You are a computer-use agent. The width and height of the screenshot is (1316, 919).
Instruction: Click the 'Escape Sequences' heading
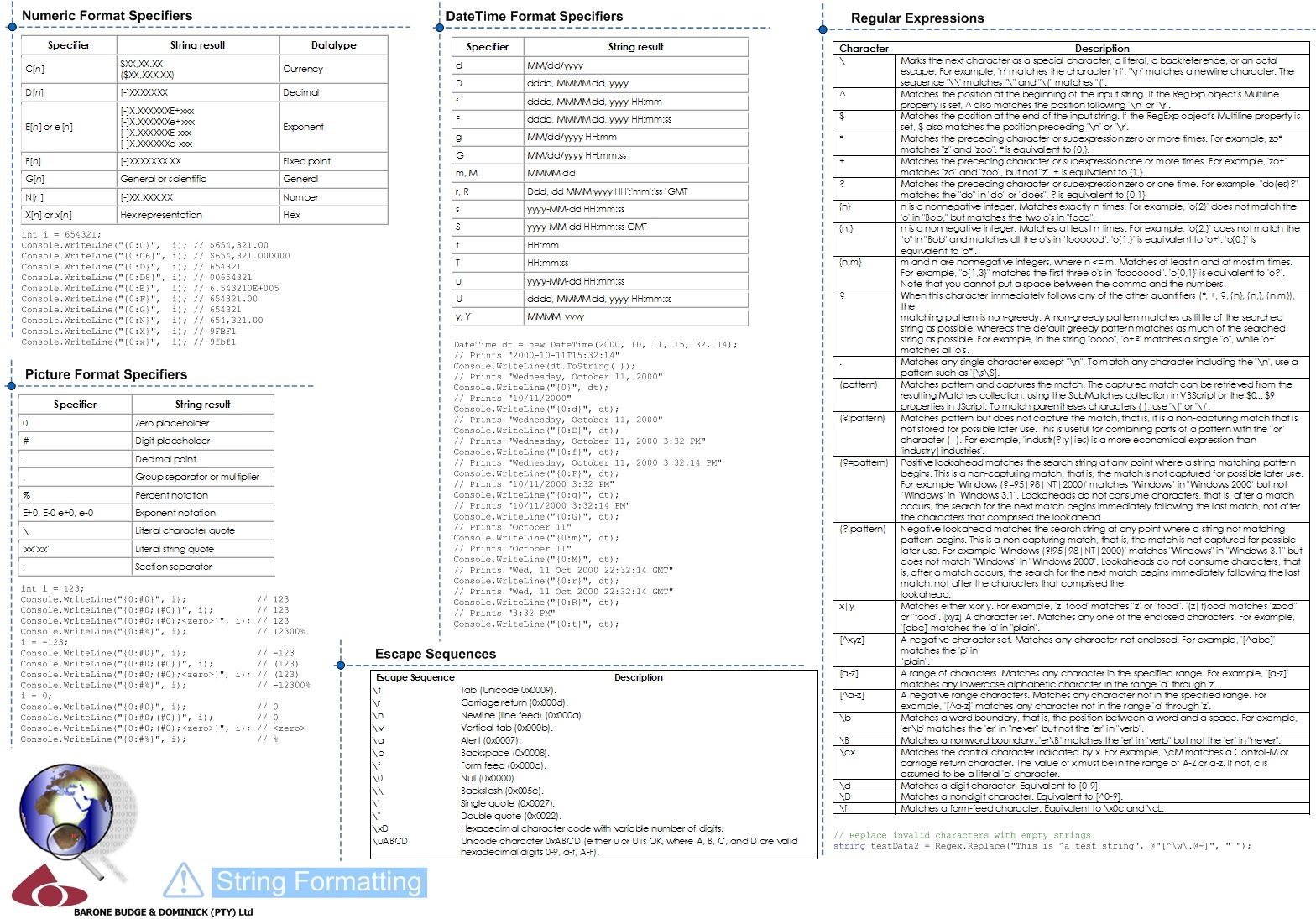(x=436, y=654)
